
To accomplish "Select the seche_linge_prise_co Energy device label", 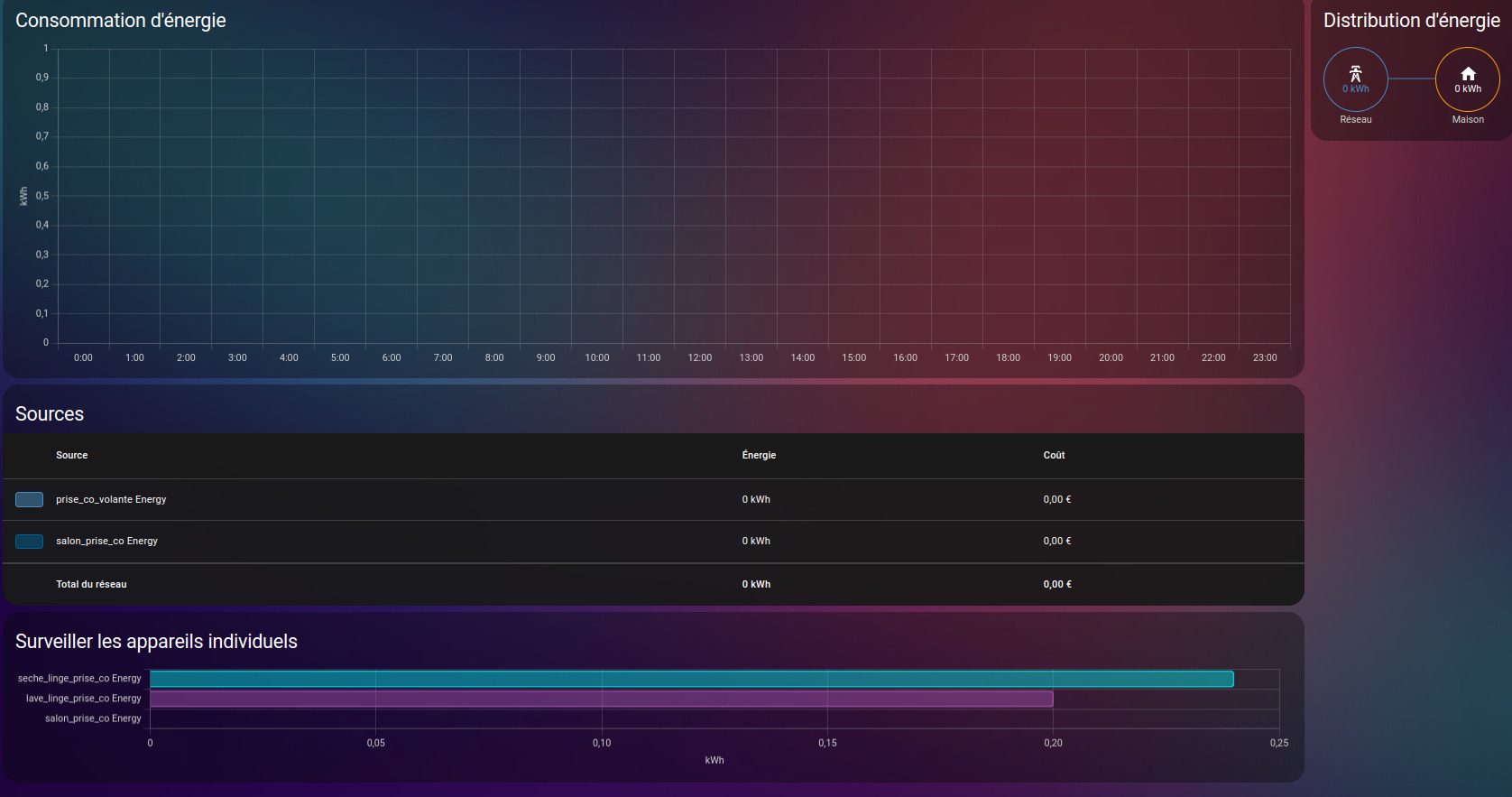I will [x=79, y=679].
